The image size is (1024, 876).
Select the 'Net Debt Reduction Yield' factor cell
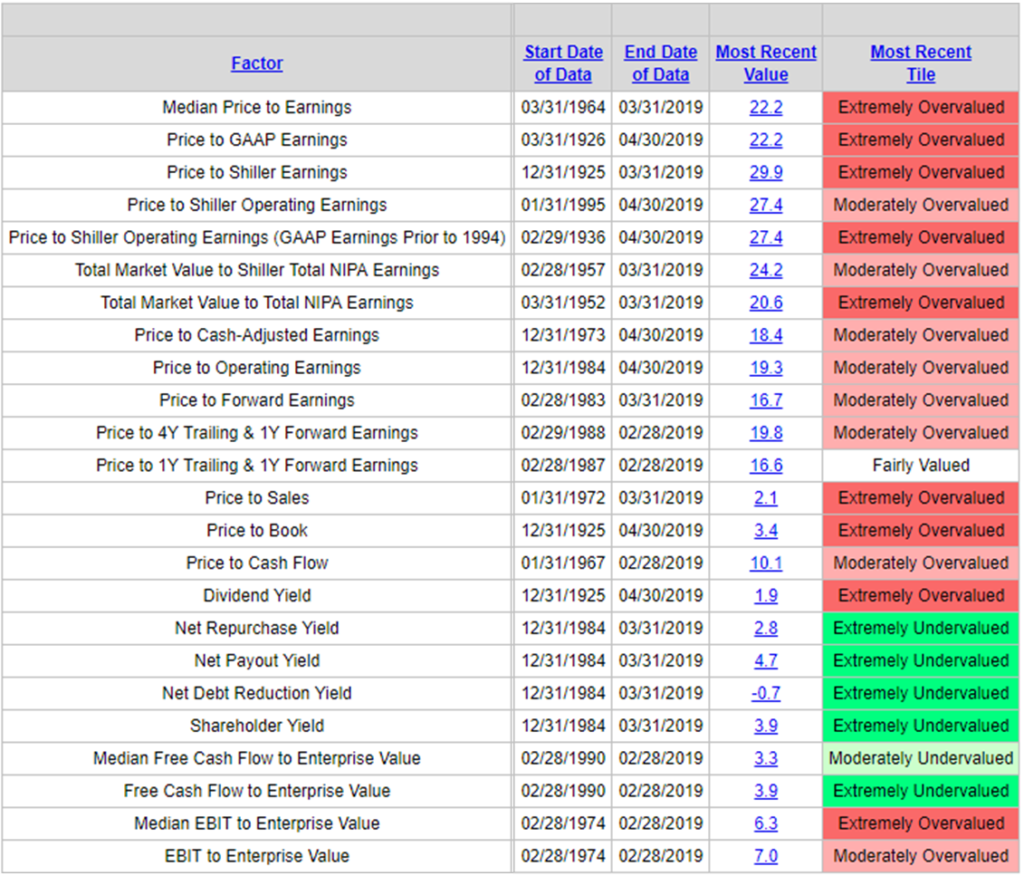pos(257,693)
